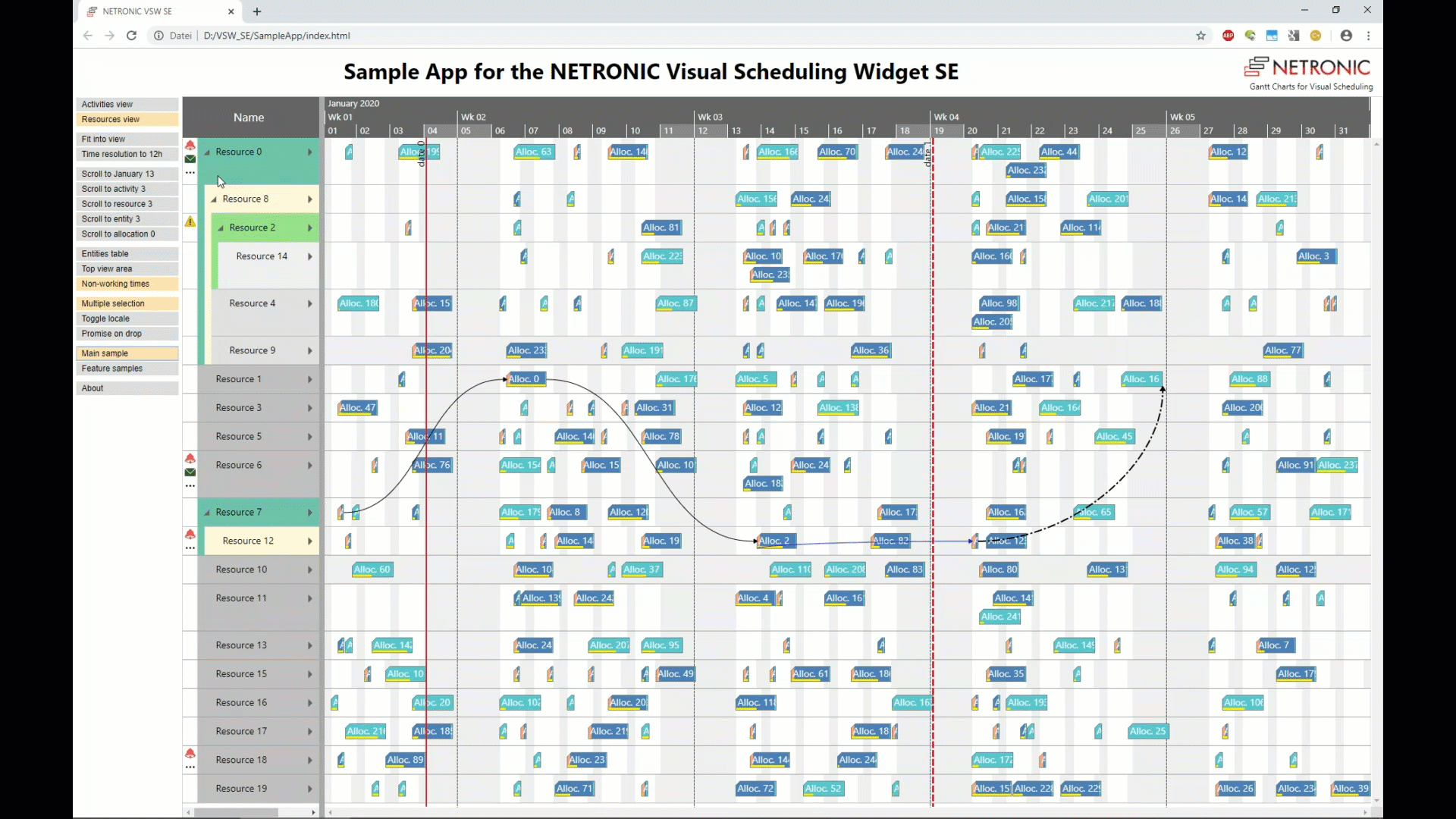Open the envelope icon next to Resource 0
The height and width of the screenshot is (819, 1456).
[190, 159]
